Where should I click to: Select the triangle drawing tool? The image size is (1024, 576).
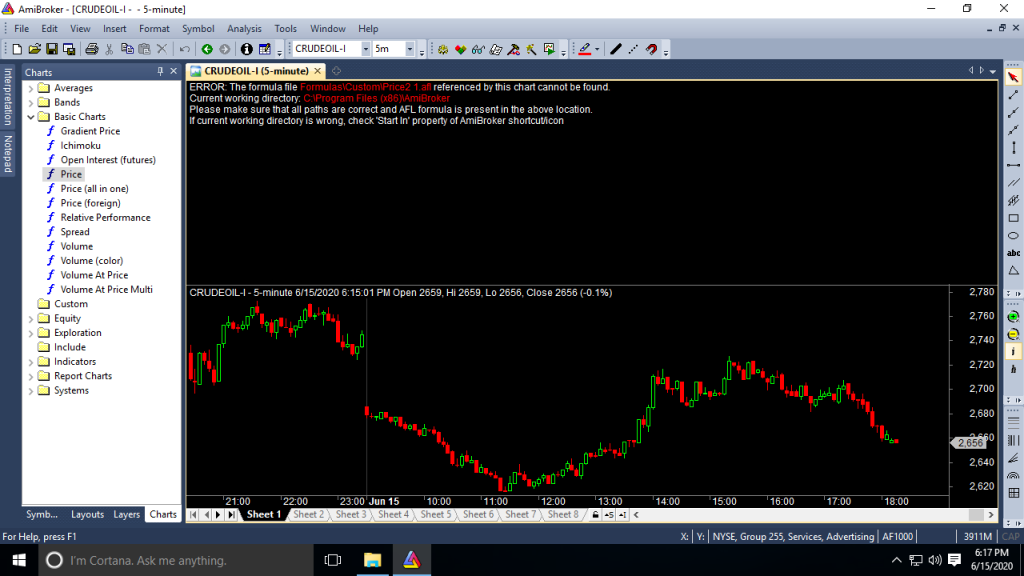pos(1013,270)
